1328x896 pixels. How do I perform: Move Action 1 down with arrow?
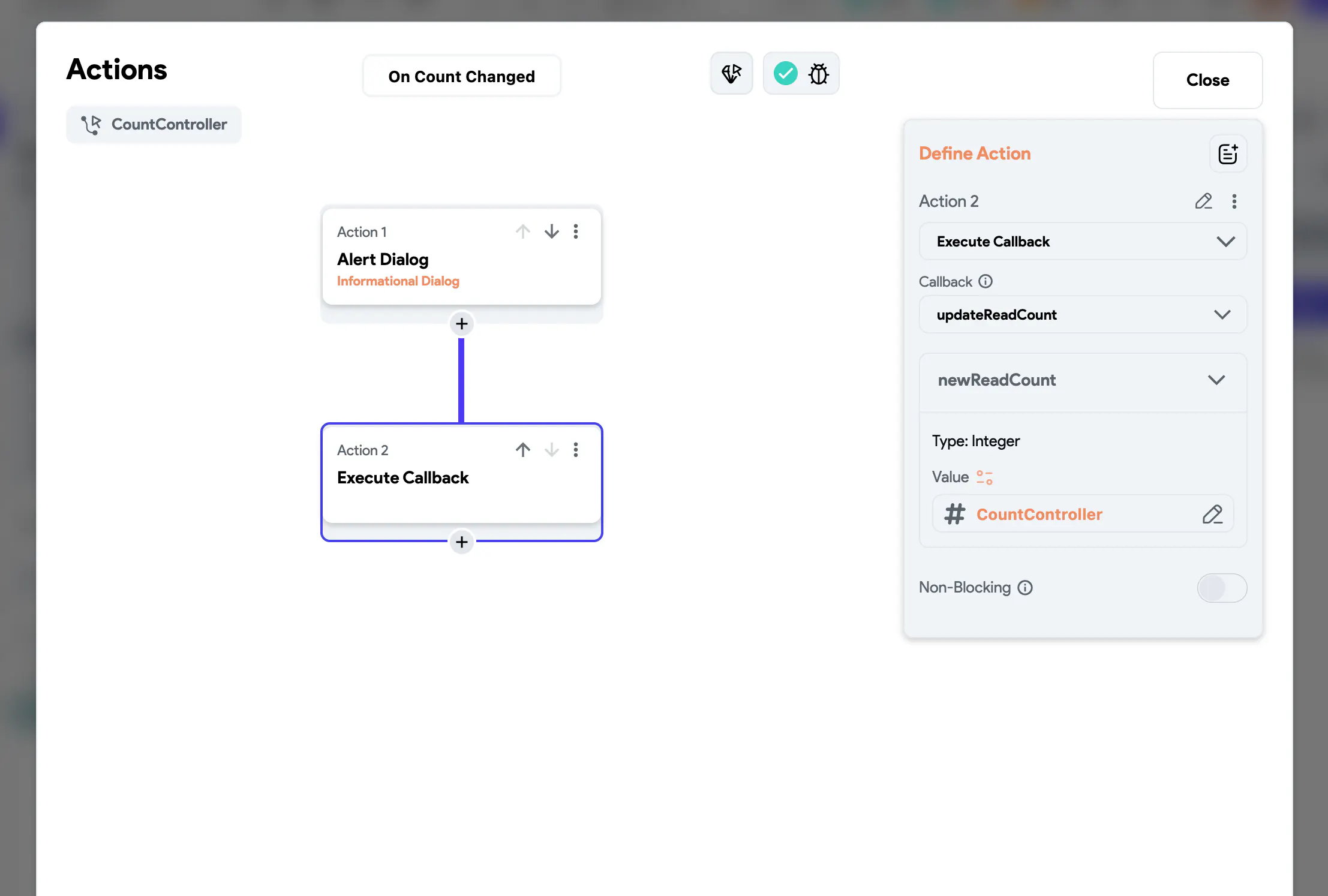[552, 231]
